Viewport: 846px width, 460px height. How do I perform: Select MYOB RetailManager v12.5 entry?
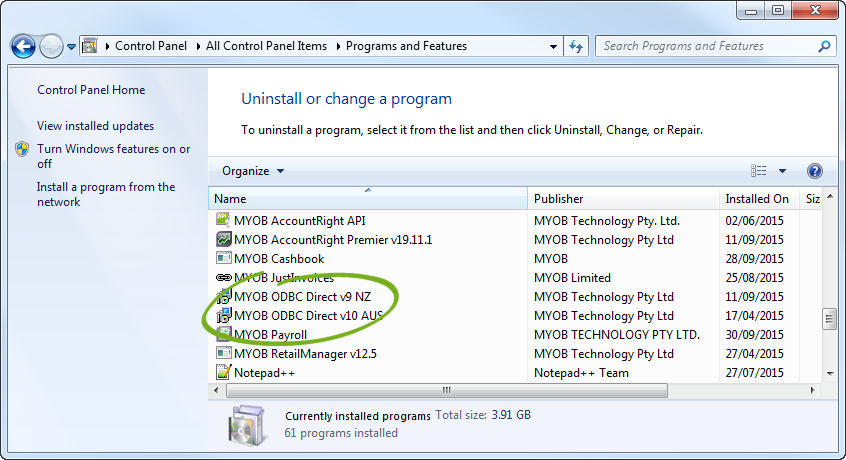tap(305, 354)
